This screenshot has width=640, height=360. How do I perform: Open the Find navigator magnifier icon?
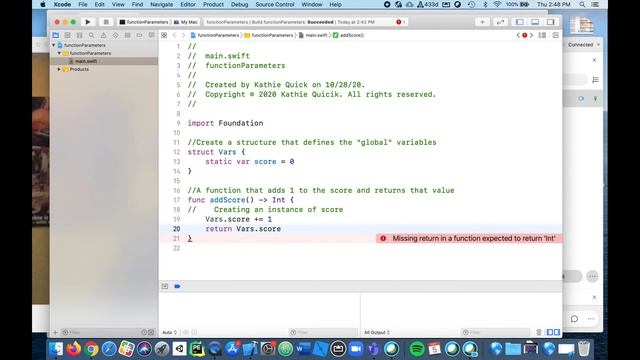91,36
